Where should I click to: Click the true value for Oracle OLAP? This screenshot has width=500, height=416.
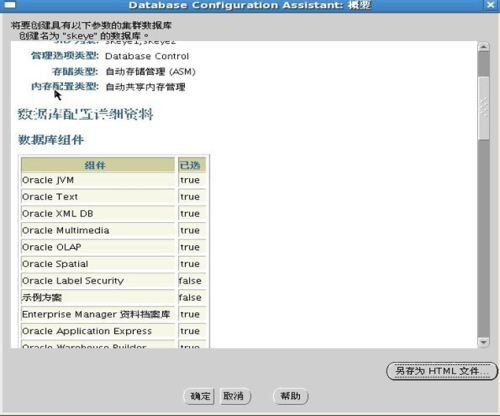(190, 247)
